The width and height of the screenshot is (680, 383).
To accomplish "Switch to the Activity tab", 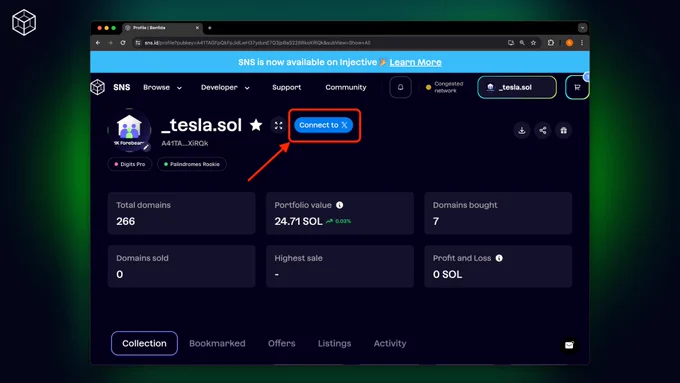I will pyautogui.click(x=390, y=343).
